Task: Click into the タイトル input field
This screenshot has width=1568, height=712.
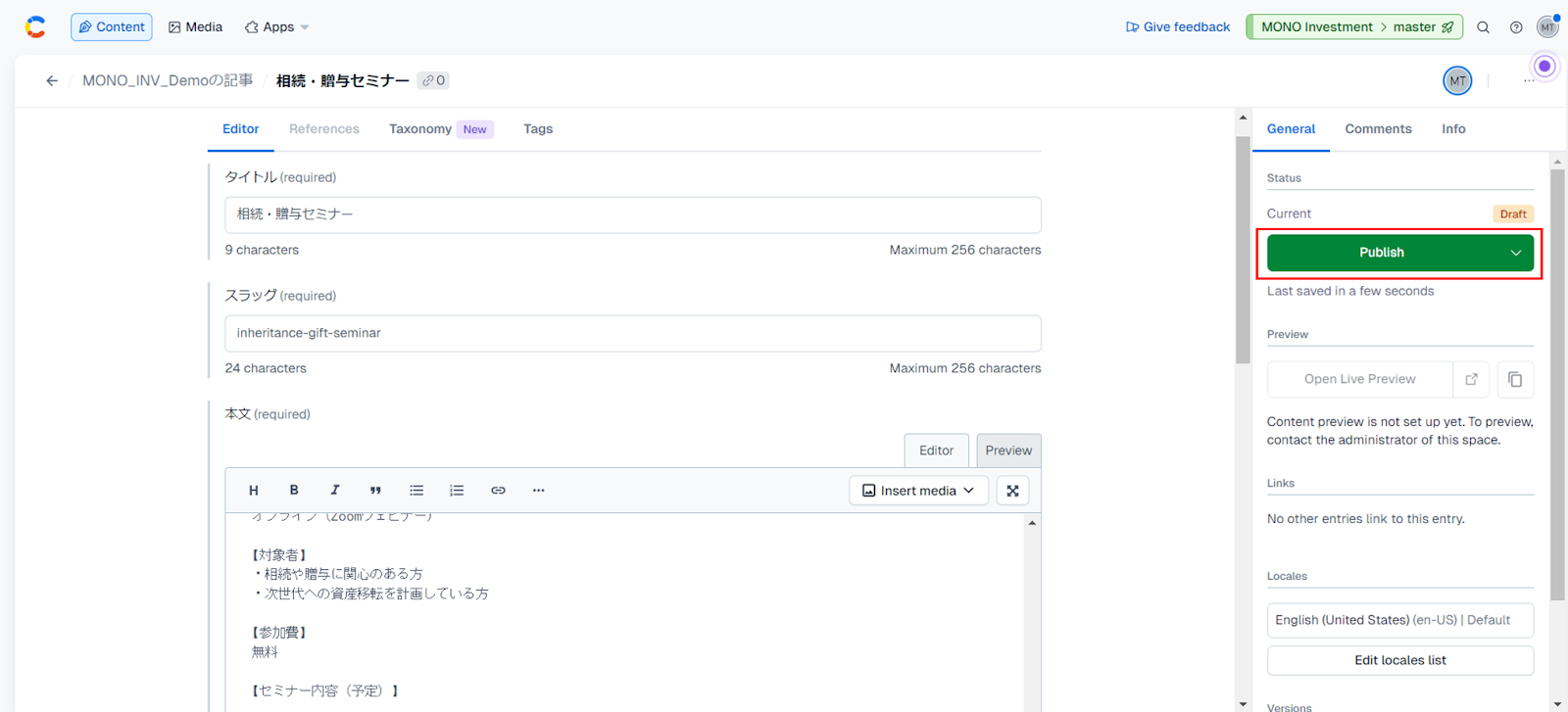Action: [633, 214]
